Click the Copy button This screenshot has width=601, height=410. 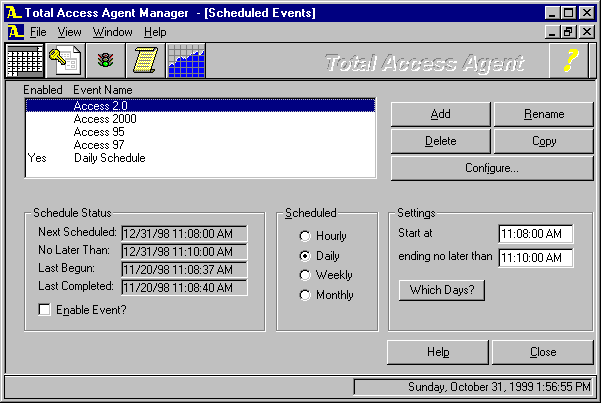544,141
